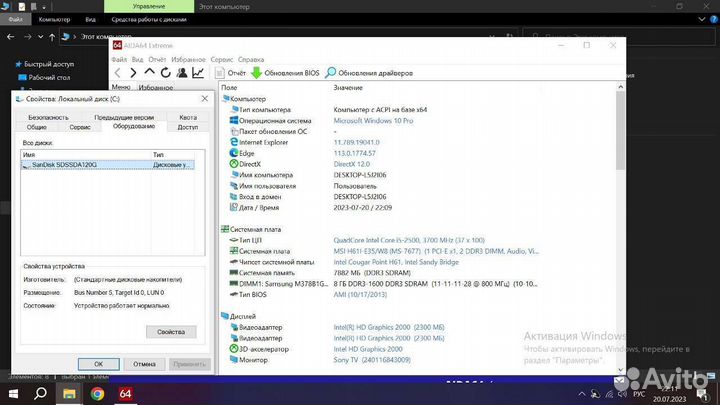
Task: Click QuadCore Intel Core i5-2500 link
Action: click(x=409, y=240)
